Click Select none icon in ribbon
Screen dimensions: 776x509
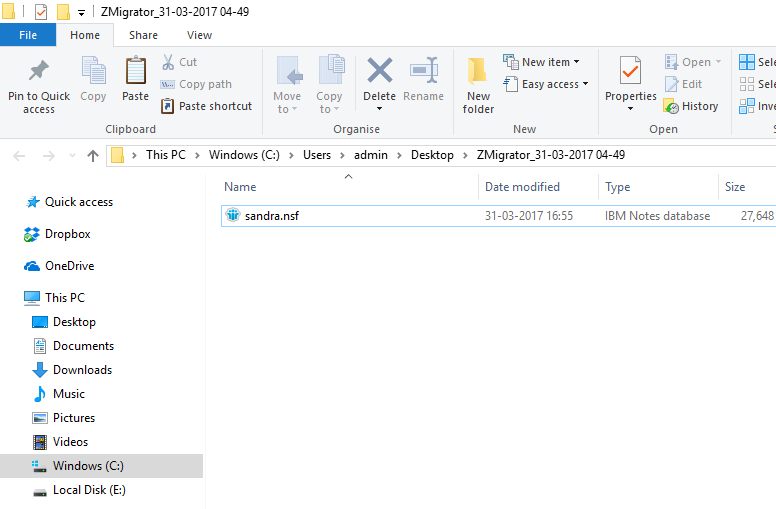pos(747,84)
